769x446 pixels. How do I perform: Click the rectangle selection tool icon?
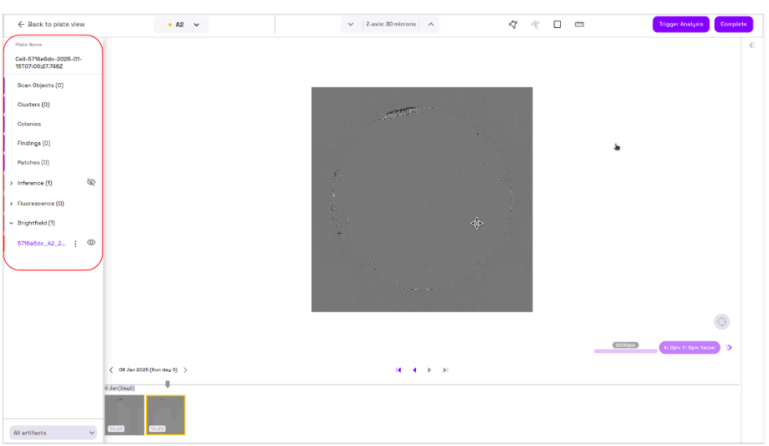[557, 24]
